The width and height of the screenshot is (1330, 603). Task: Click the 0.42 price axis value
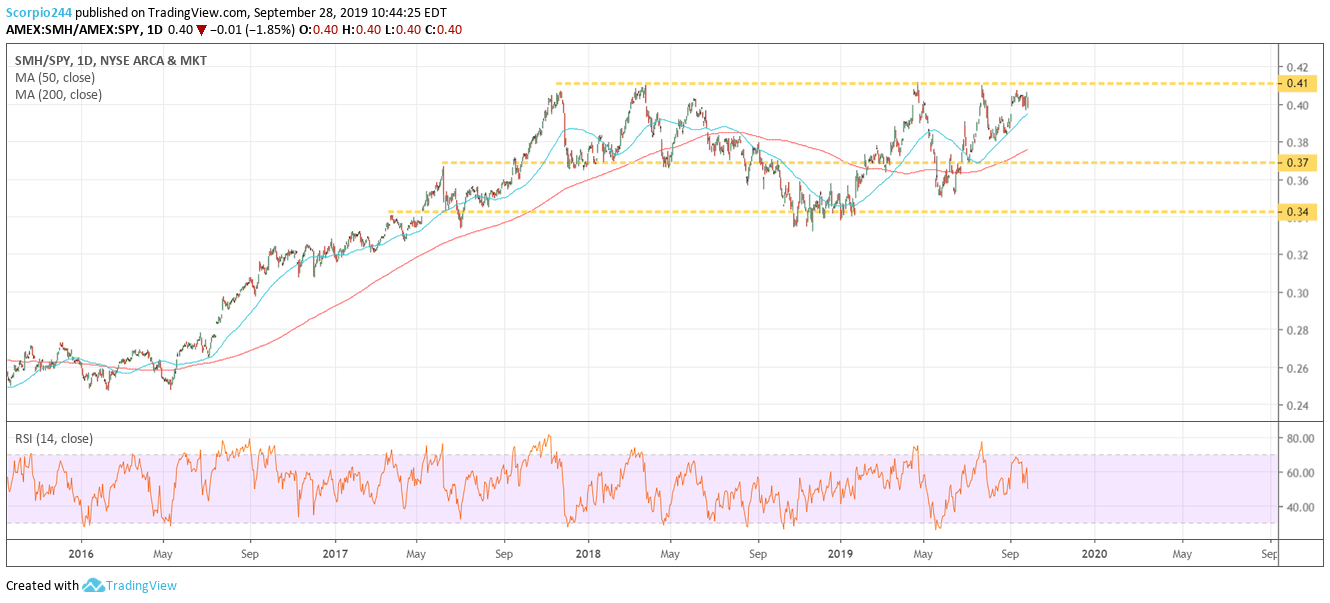(x=1300, y=67)
